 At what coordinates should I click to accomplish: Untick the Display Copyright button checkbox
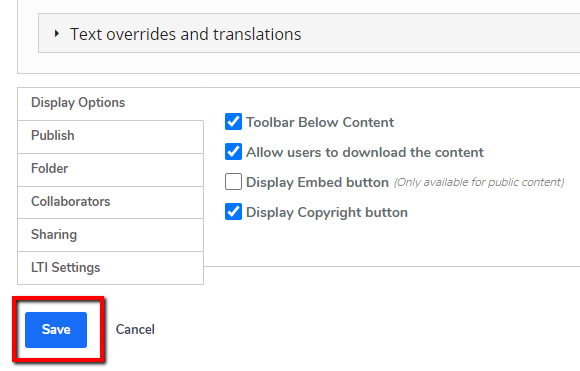coord(233,212)
